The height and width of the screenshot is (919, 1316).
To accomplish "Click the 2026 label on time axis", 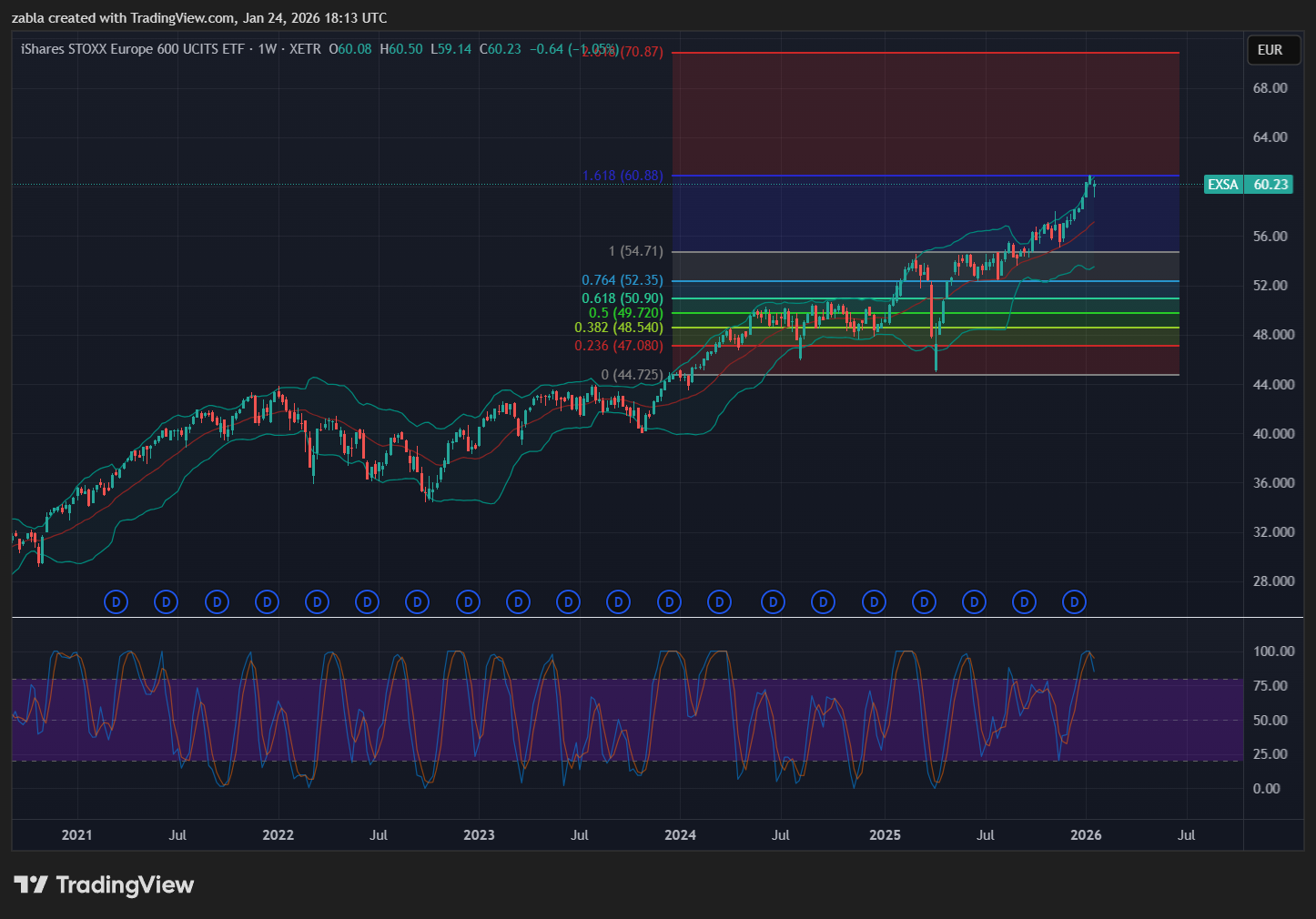I will (1086, 835).
